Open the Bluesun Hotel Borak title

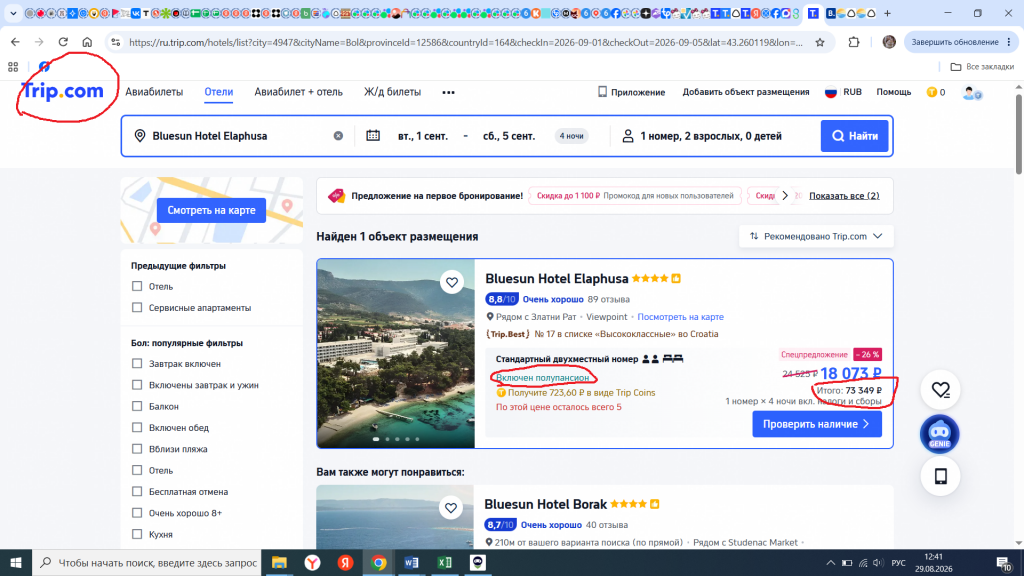[545, 504]
